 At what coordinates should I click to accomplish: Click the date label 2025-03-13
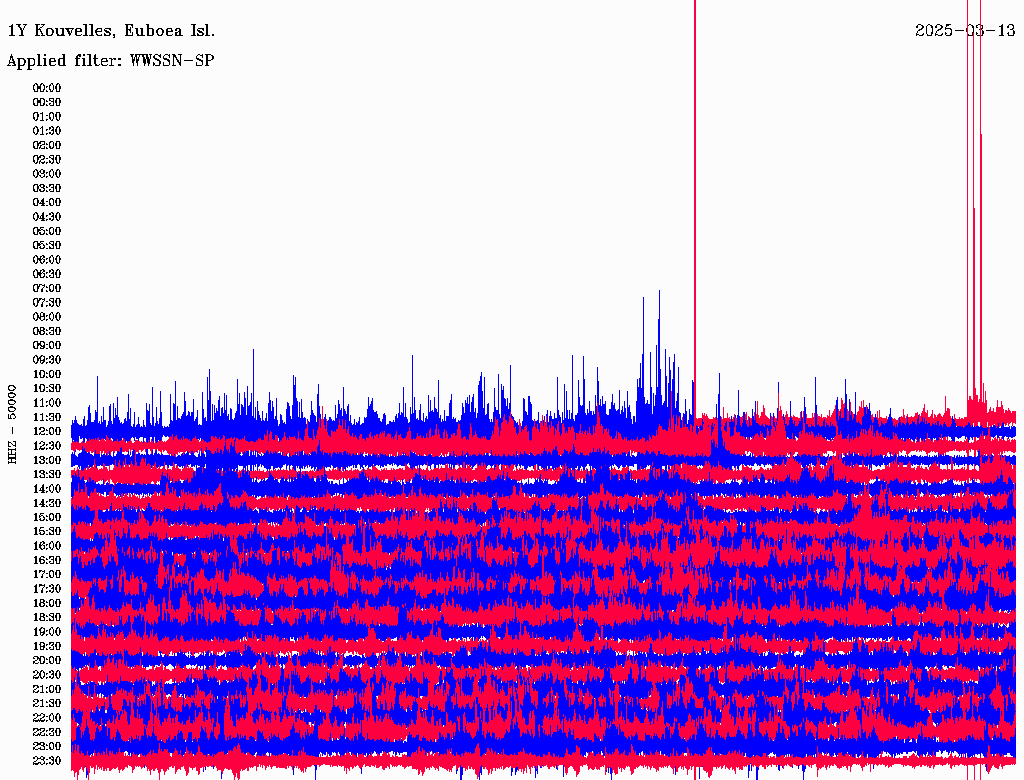click(x=964, y=31)
